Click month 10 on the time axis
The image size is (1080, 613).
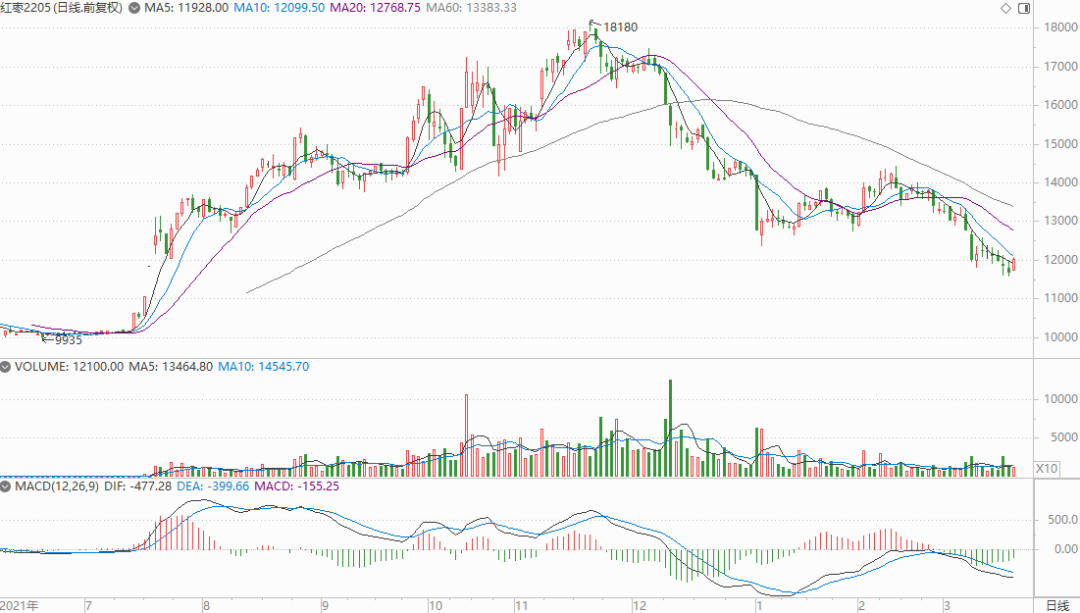(435, 606)
